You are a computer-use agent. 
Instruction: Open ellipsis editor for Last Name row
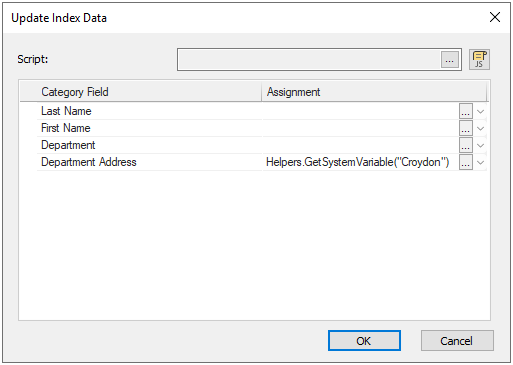click(465, 111)
